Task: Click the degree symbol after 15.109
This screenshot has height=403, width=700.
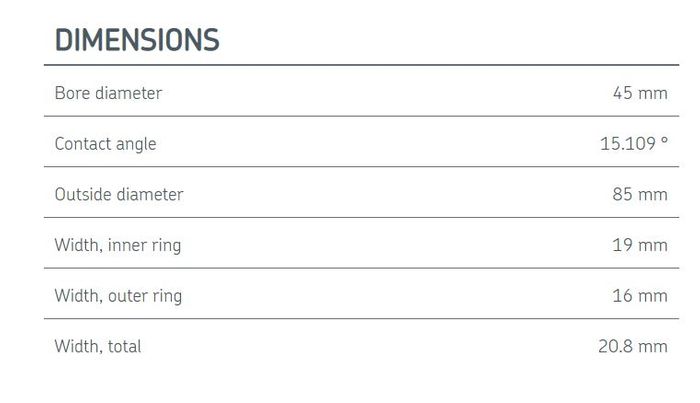Action: coord(664,141)
